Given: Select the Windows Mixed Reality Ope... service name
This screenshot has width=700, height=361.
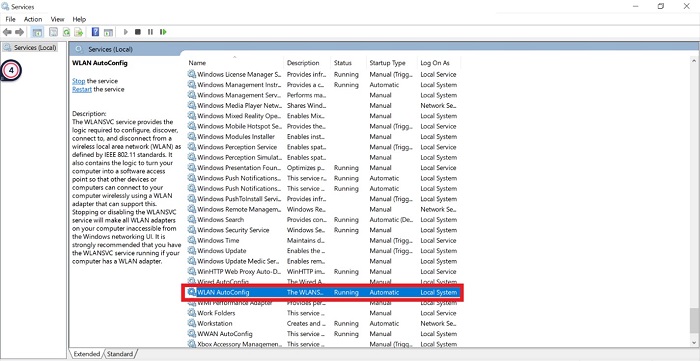Looking at the screenshot, I should 239,116.
